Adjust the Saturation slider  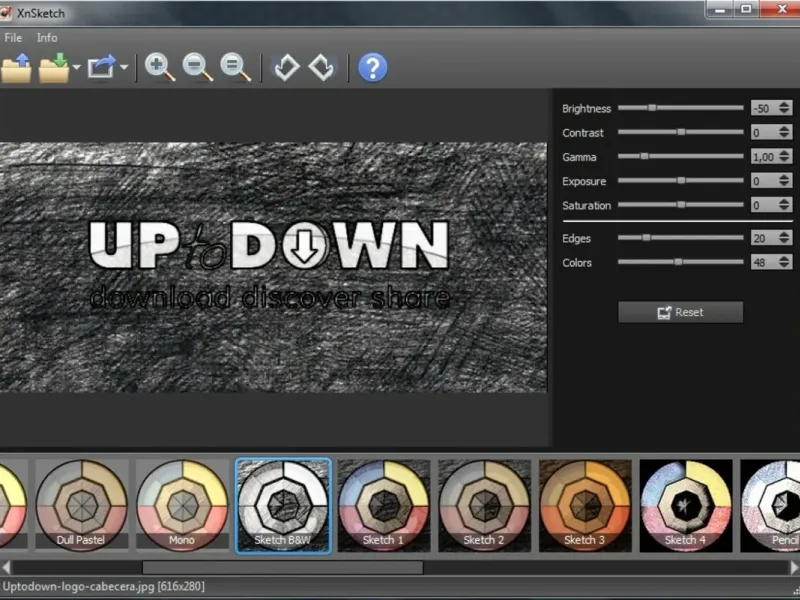pos(681,205)
